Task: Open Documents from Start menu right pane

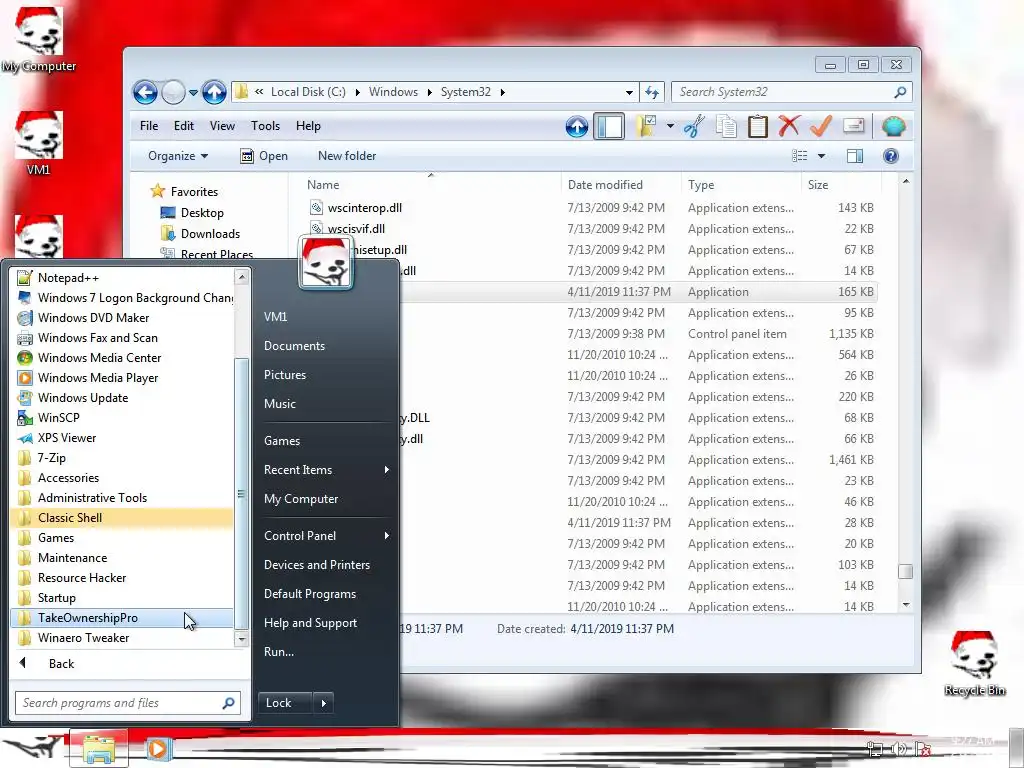Action: (294, 346)
